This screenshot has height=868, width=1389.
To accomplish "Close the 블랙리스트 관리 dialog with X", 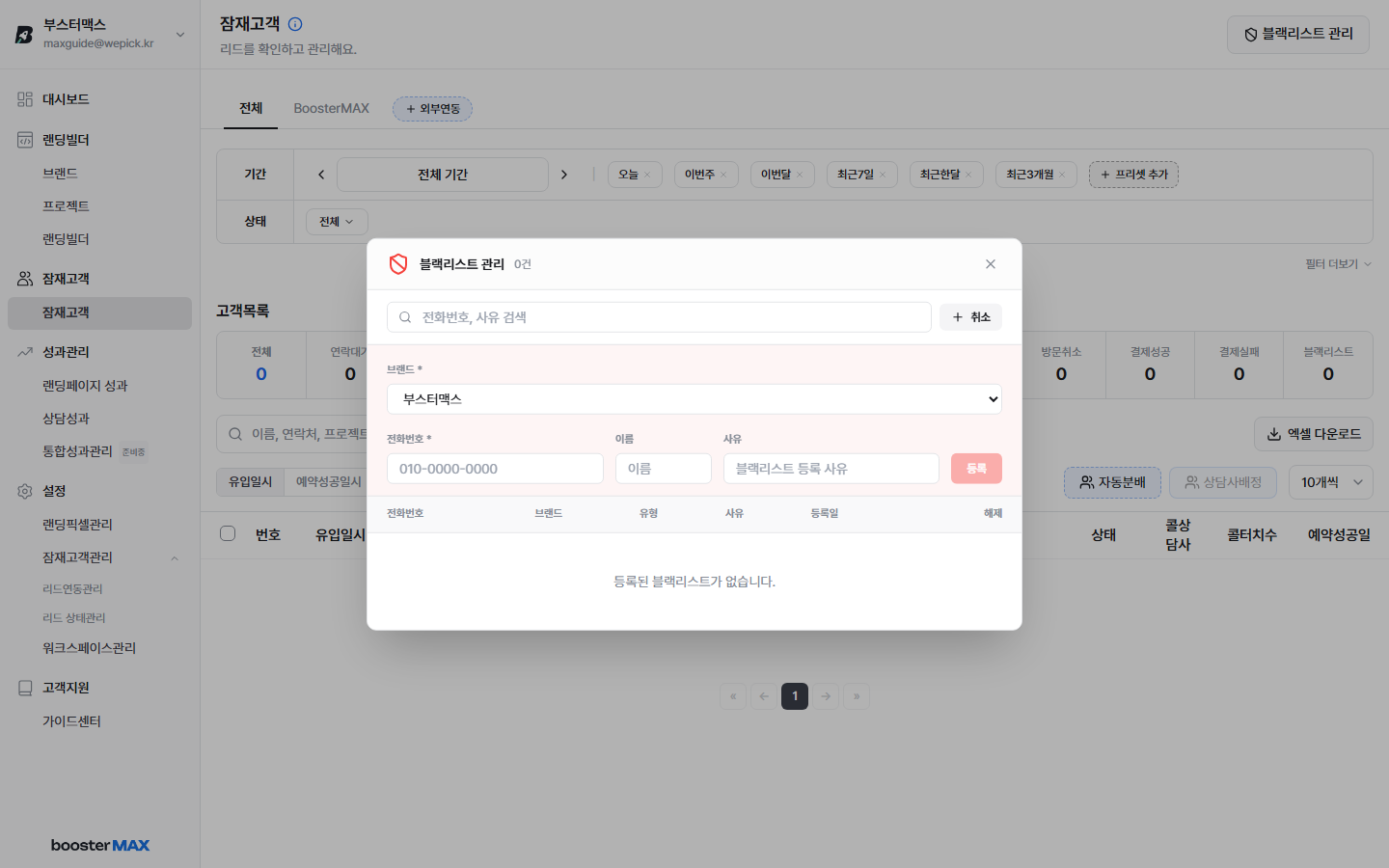I will click(991, 264).
